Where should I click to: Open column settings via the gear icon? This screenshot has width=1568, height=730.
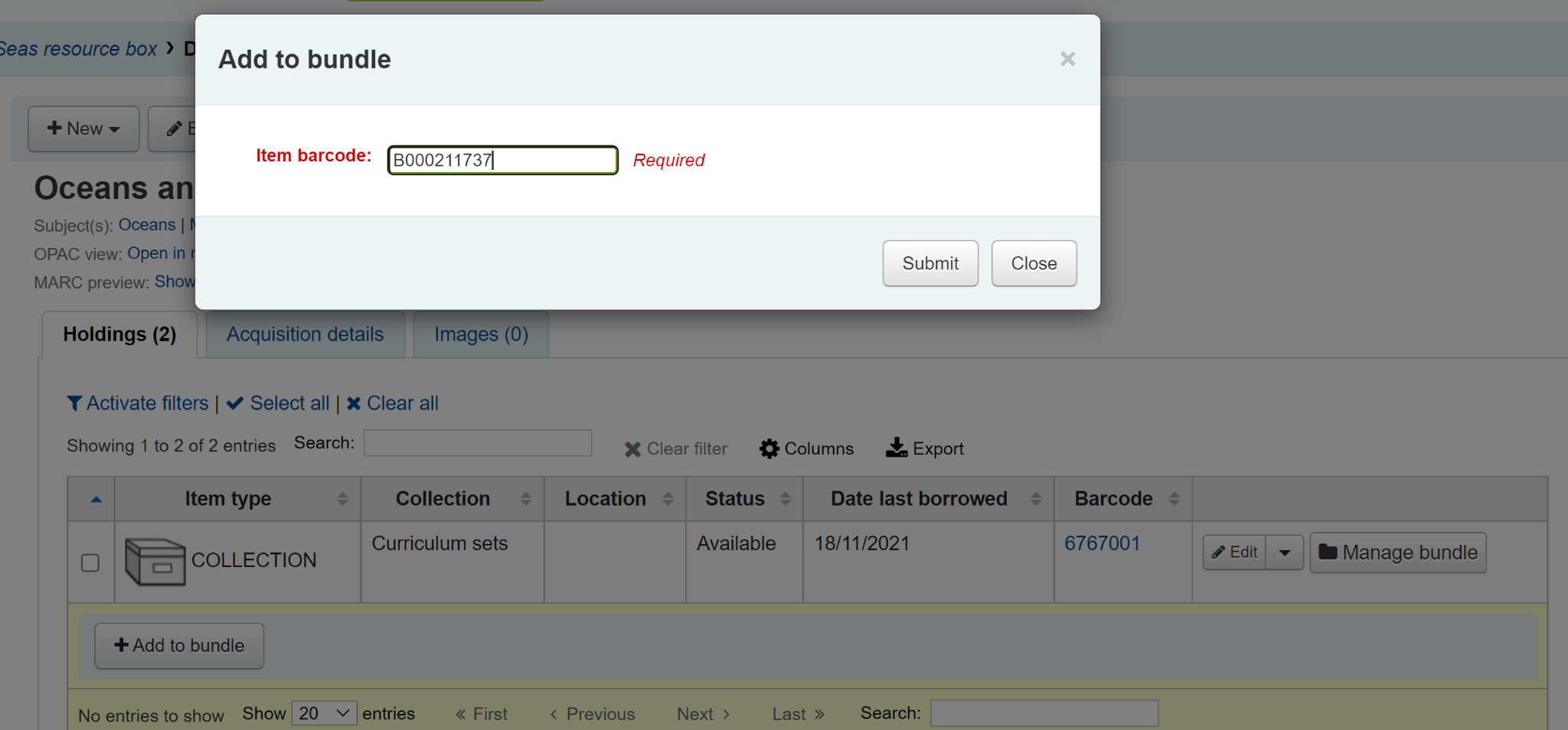[769, 448]
